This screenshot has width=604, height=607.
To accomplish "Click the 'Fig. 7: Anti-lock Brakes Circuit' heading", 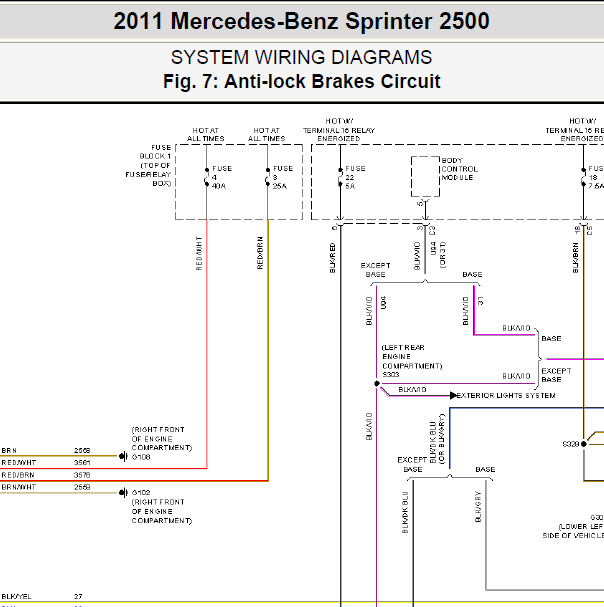I will click(x=301, y=82).
